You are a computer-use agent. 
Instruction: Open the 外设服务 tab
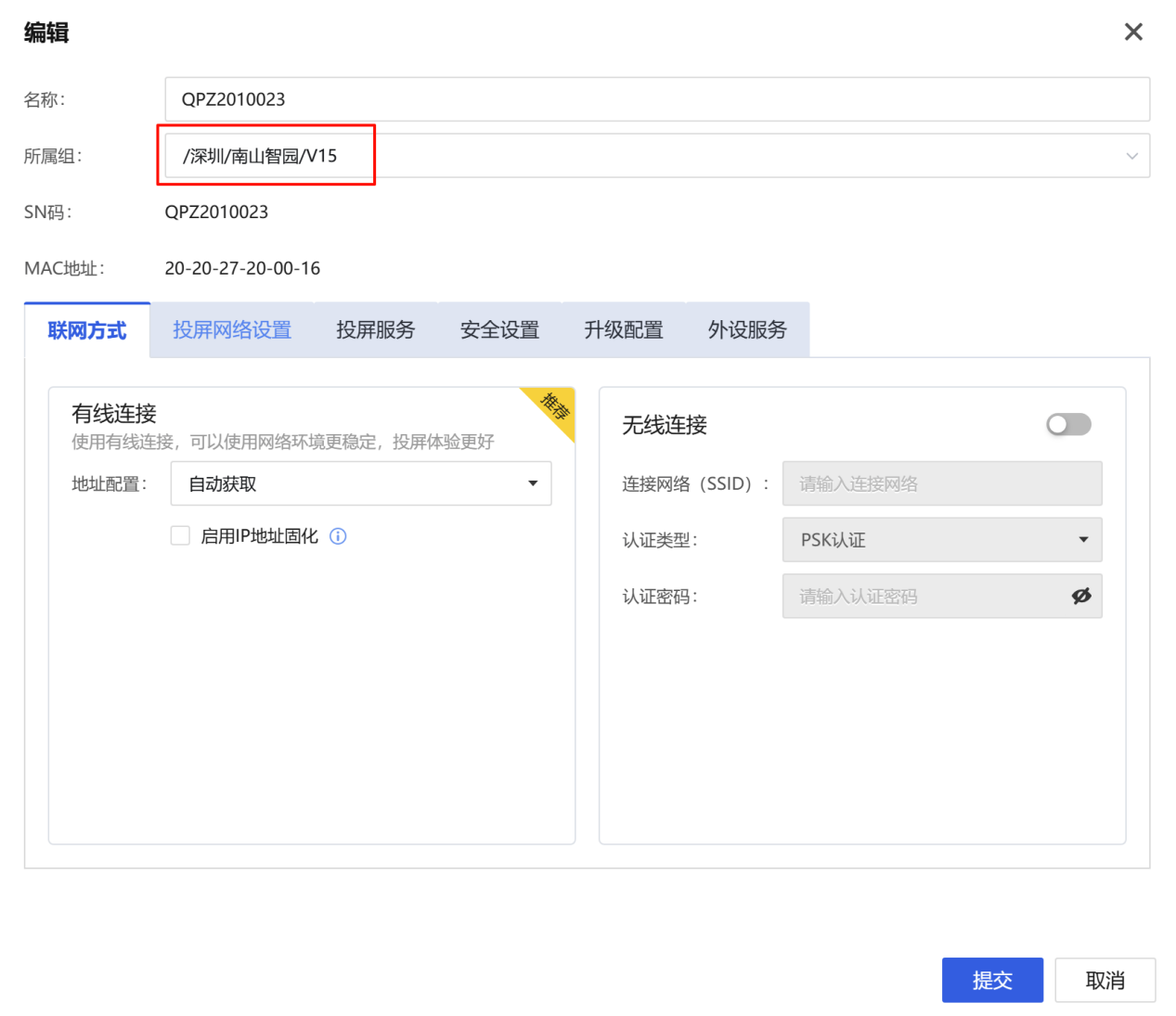[747, 330]
